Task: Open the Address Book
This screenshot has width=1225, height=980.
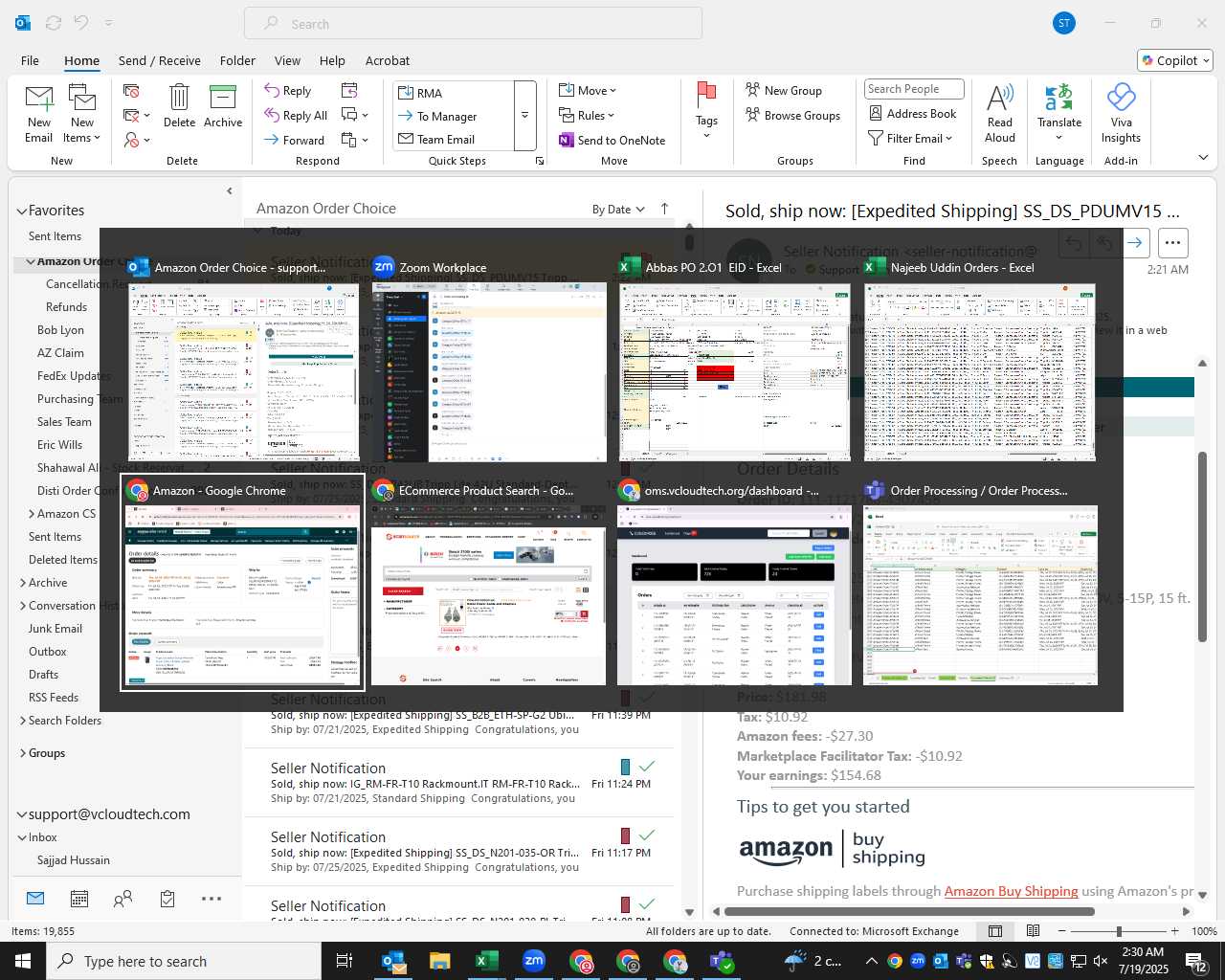Action: pos(912,114)
